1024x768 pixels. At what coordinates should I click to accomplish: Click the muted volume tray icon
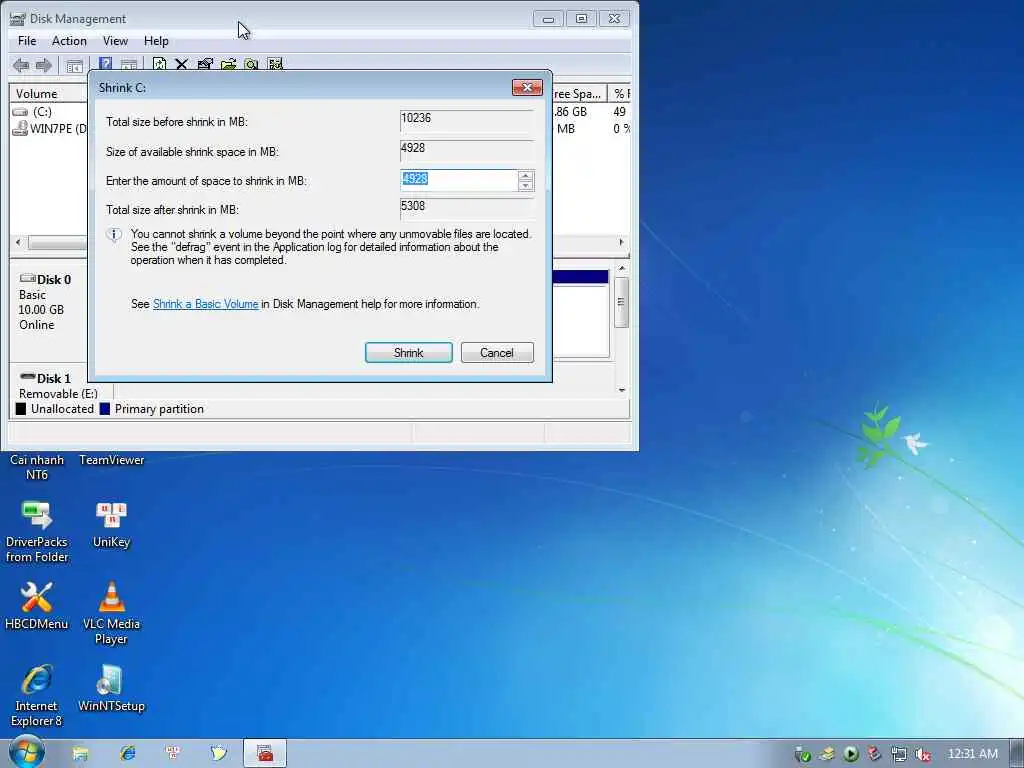[x=923, y=754]
